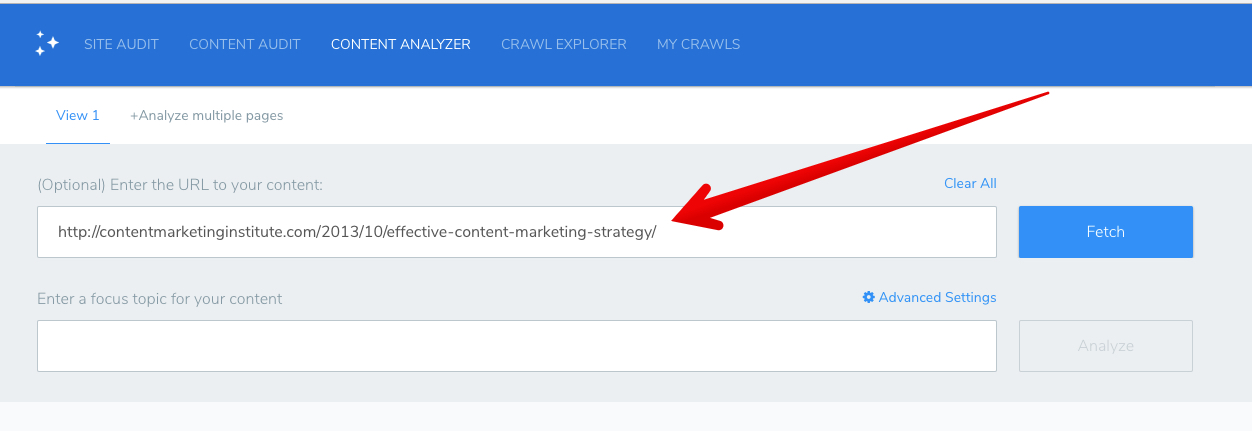Select Content Analyzer in the top navigation
Viewport: 1252px width, 431px height.
click(x=400, y=44)
